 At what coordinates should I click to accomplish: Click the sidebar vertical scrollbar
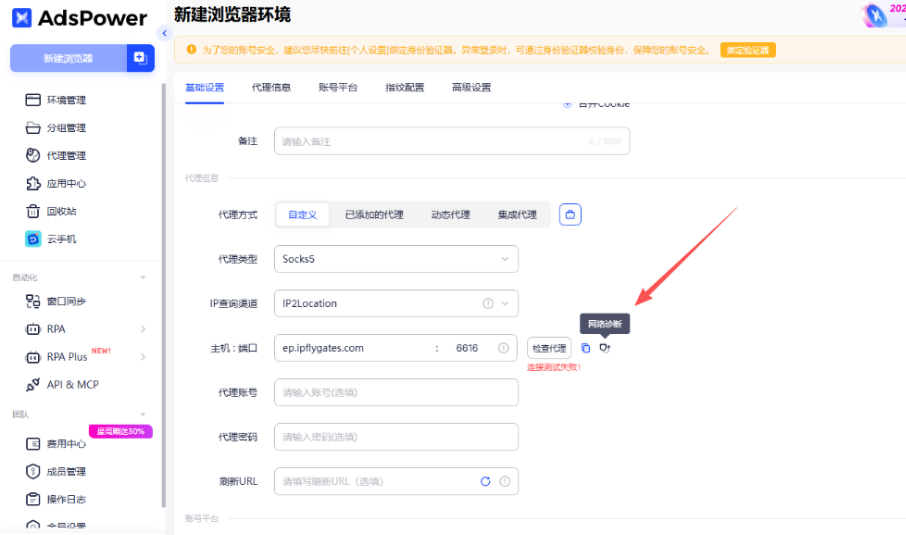(164, 295)
